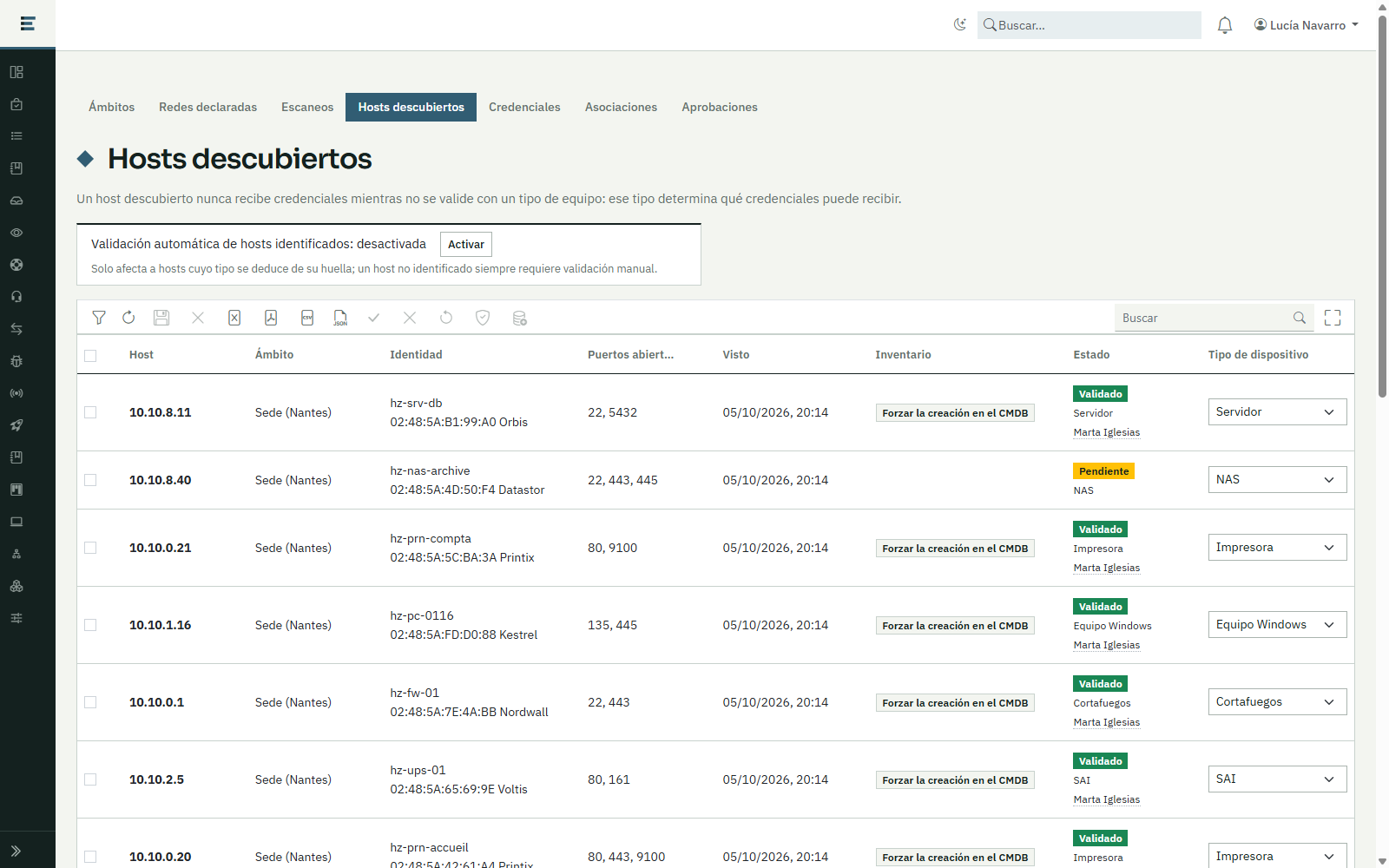The image size is (1389, 868).
Task: Open the headset support sidebar icon
Action: tap(16, 297)
